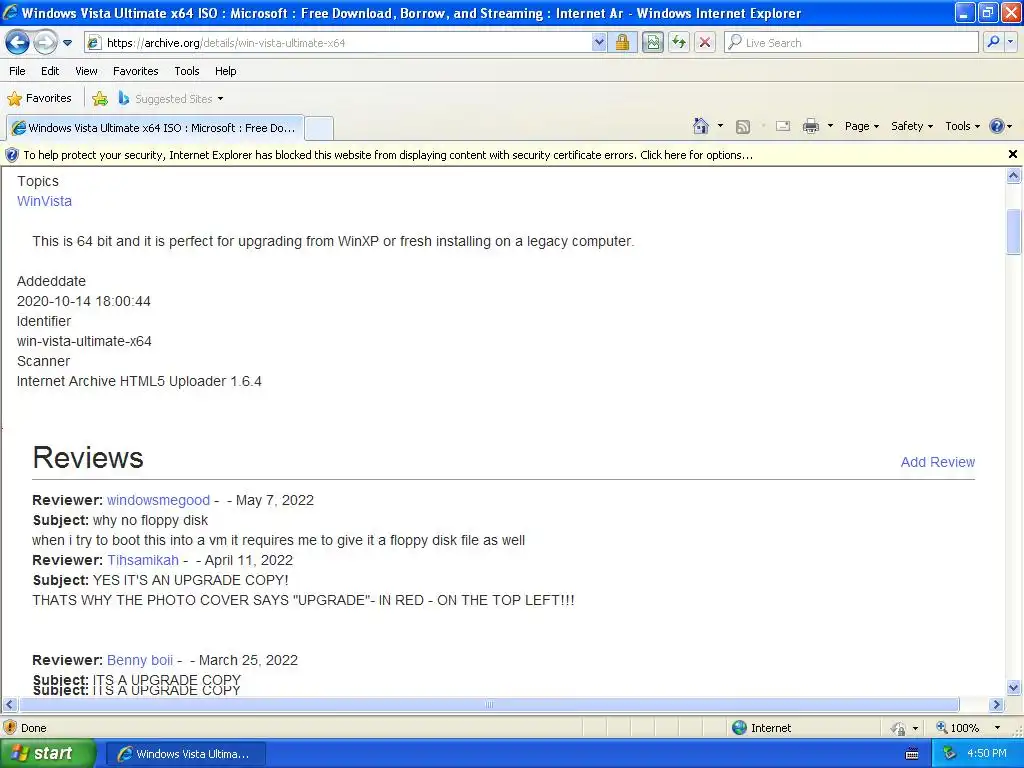
Task: Open the File menu
Action: (18, 71)
